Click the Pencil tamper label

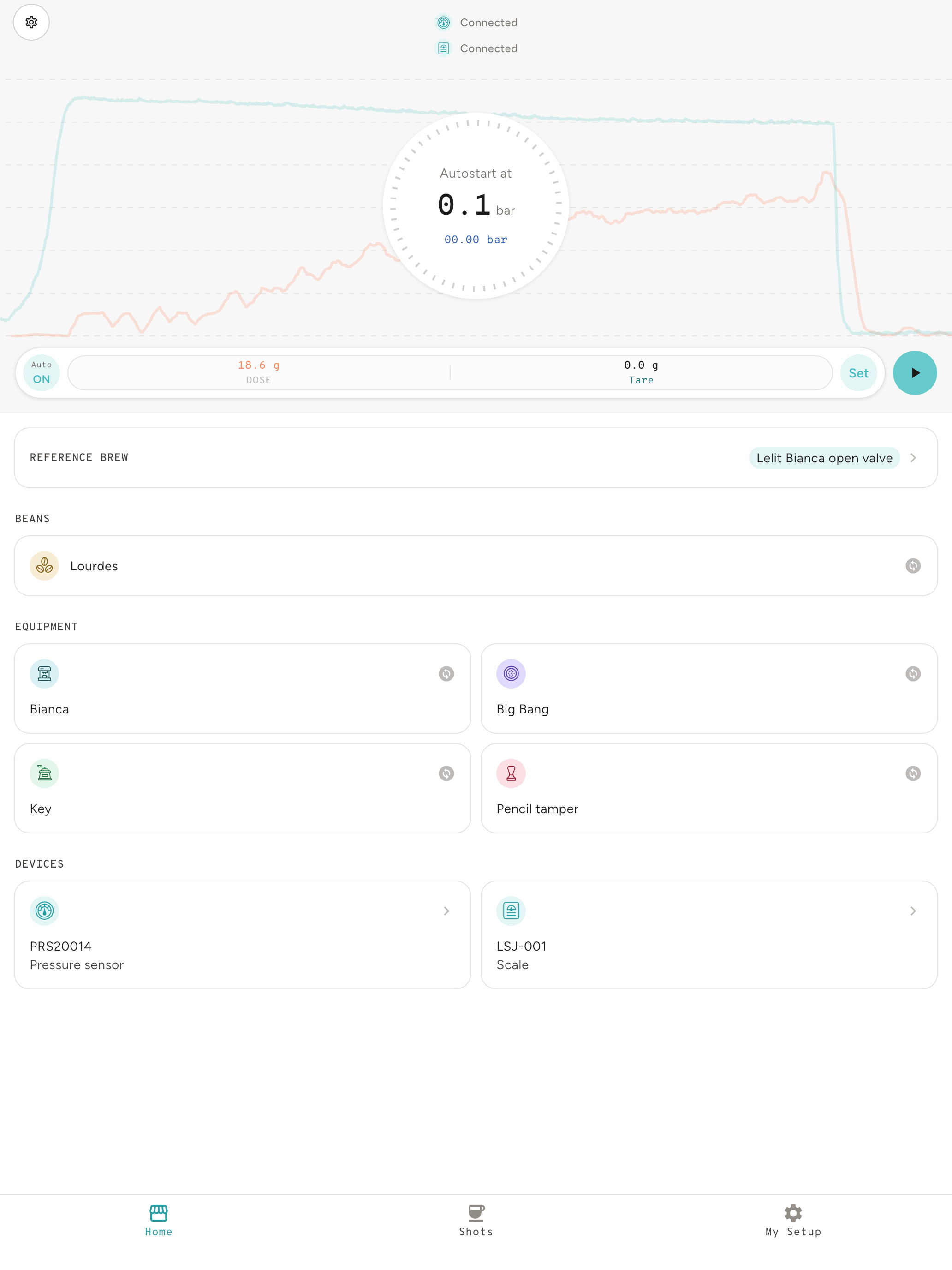click(x=537, y=809)
